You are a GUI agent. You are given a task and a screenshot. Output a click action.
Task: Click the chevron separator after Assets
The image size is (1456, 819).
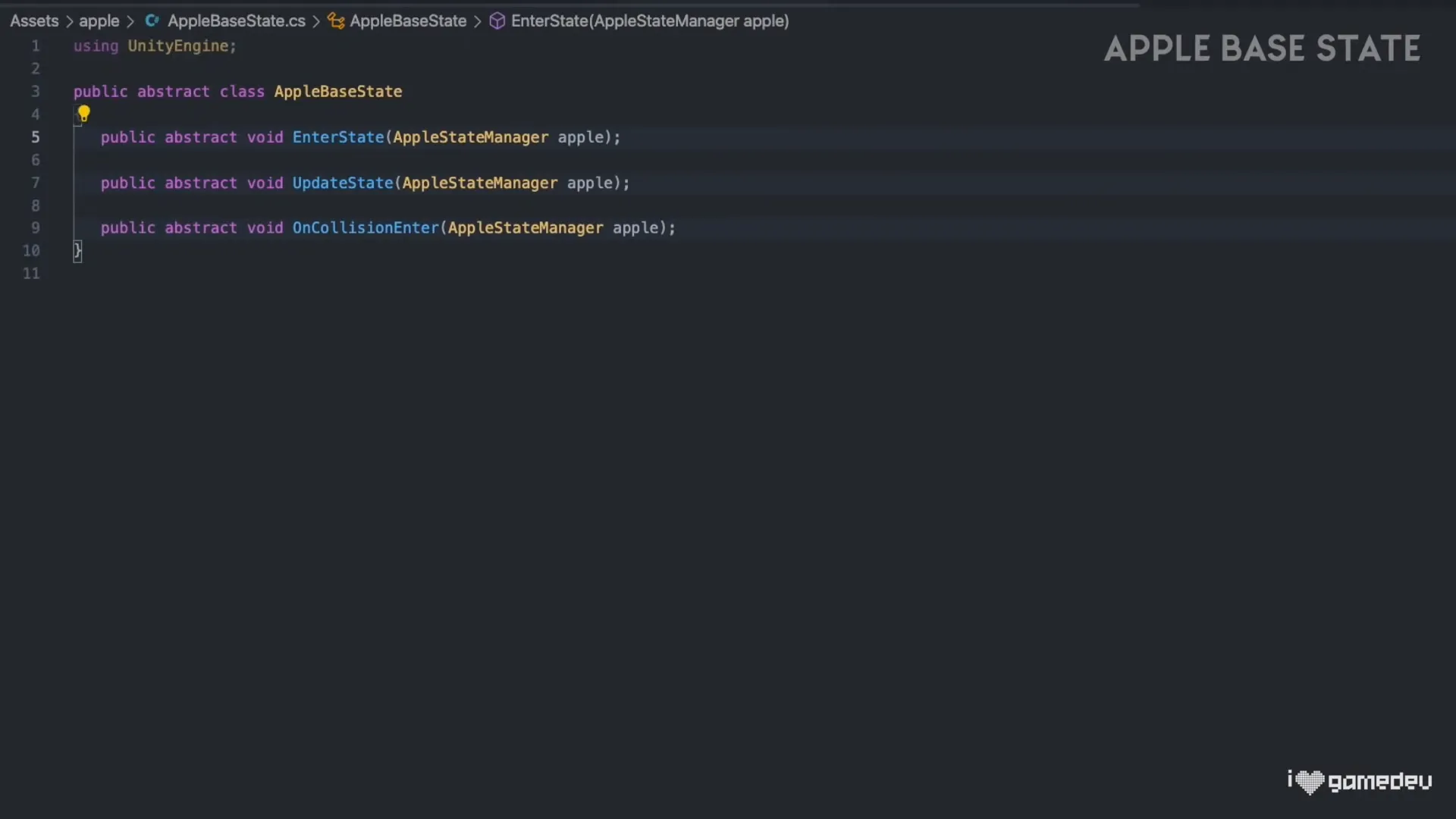[x=67, y=20]
